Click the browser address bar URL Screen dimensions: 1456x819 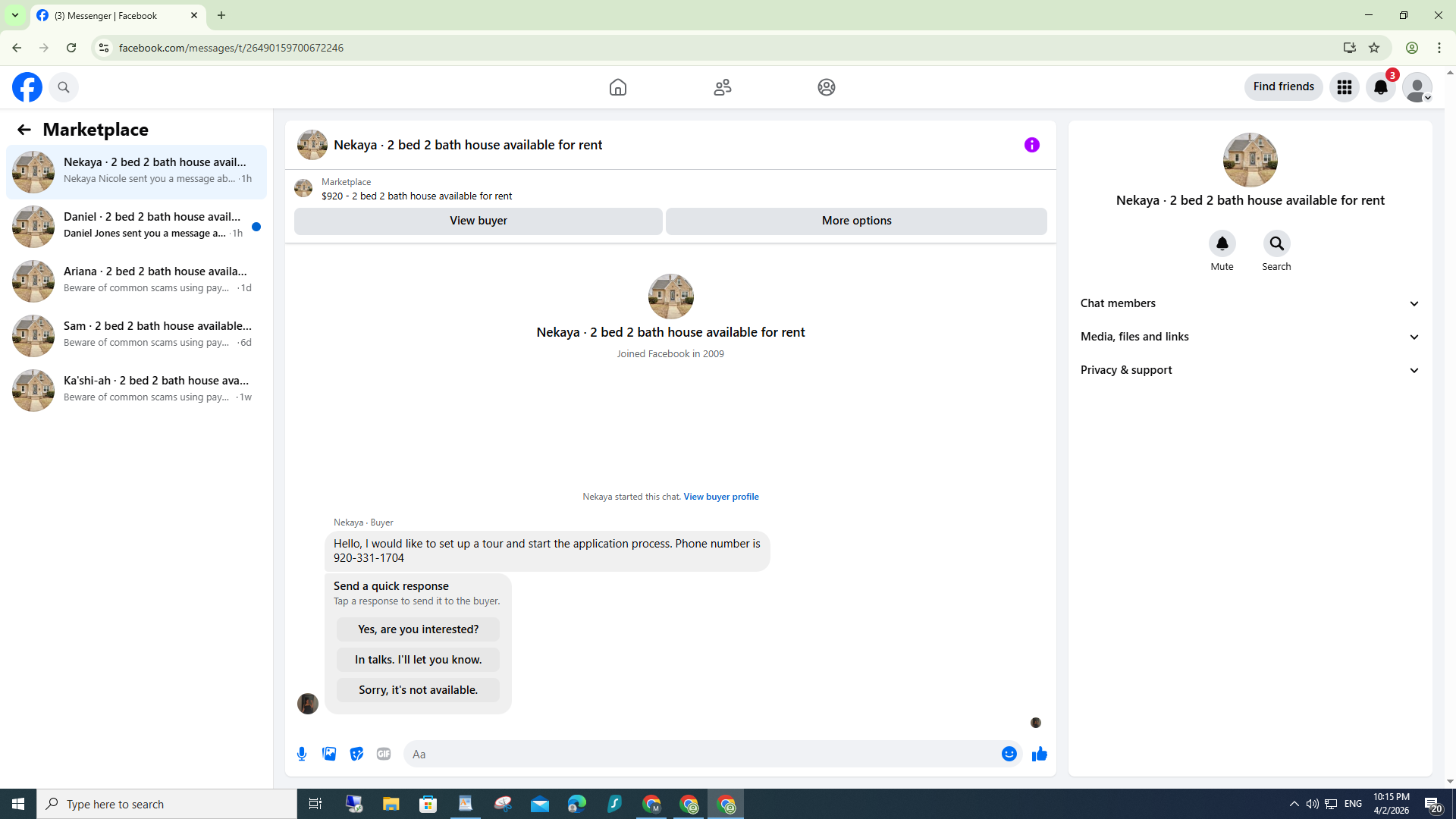pyautogui.click(x=231, y=48)
